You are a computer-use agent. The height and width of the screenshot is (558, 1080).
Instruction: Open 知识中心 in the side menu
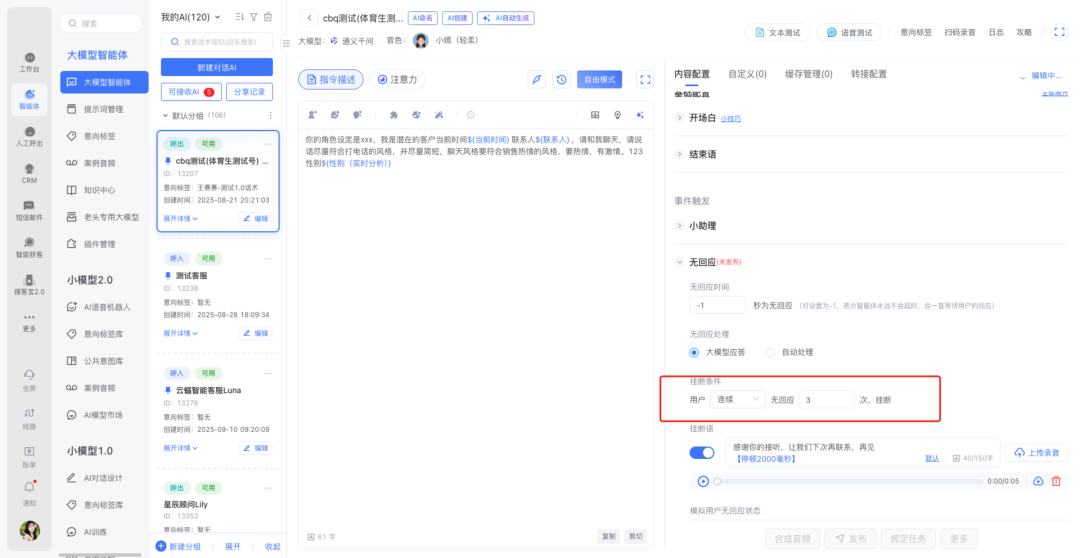(x=98, y=190)
